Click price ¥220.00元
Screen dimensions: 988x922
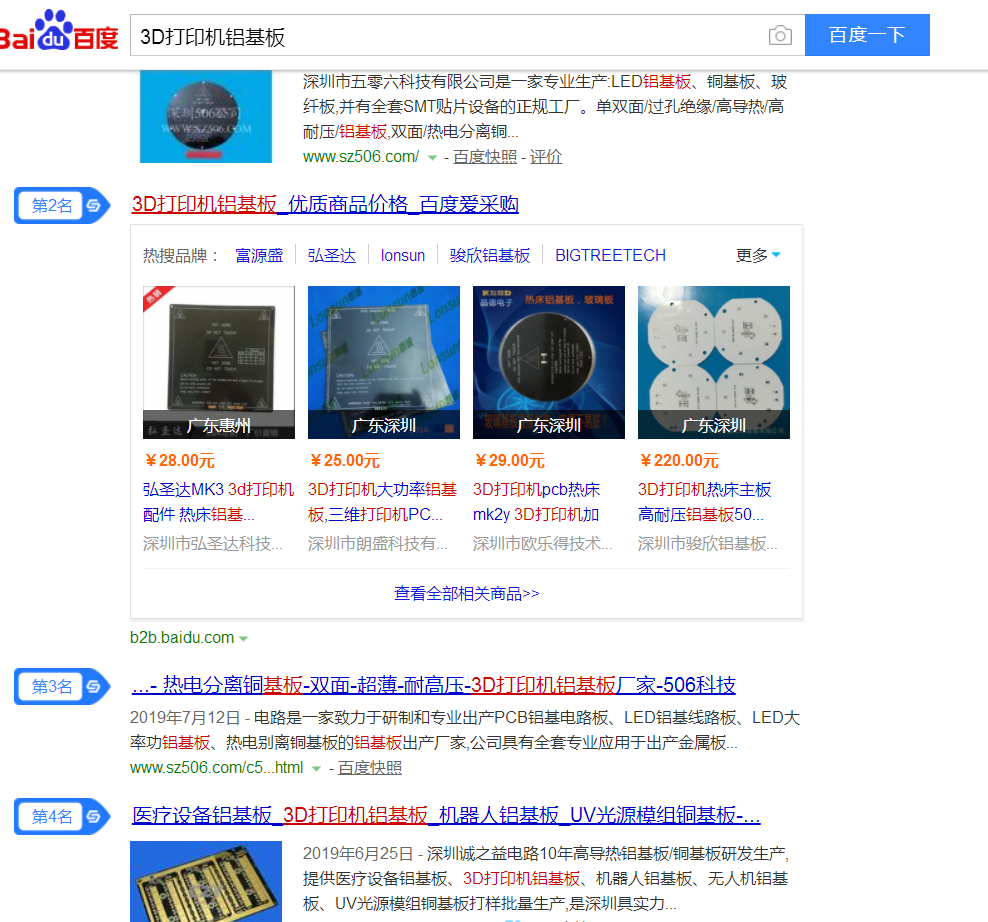pyautogui.click(x=679, y=461)
